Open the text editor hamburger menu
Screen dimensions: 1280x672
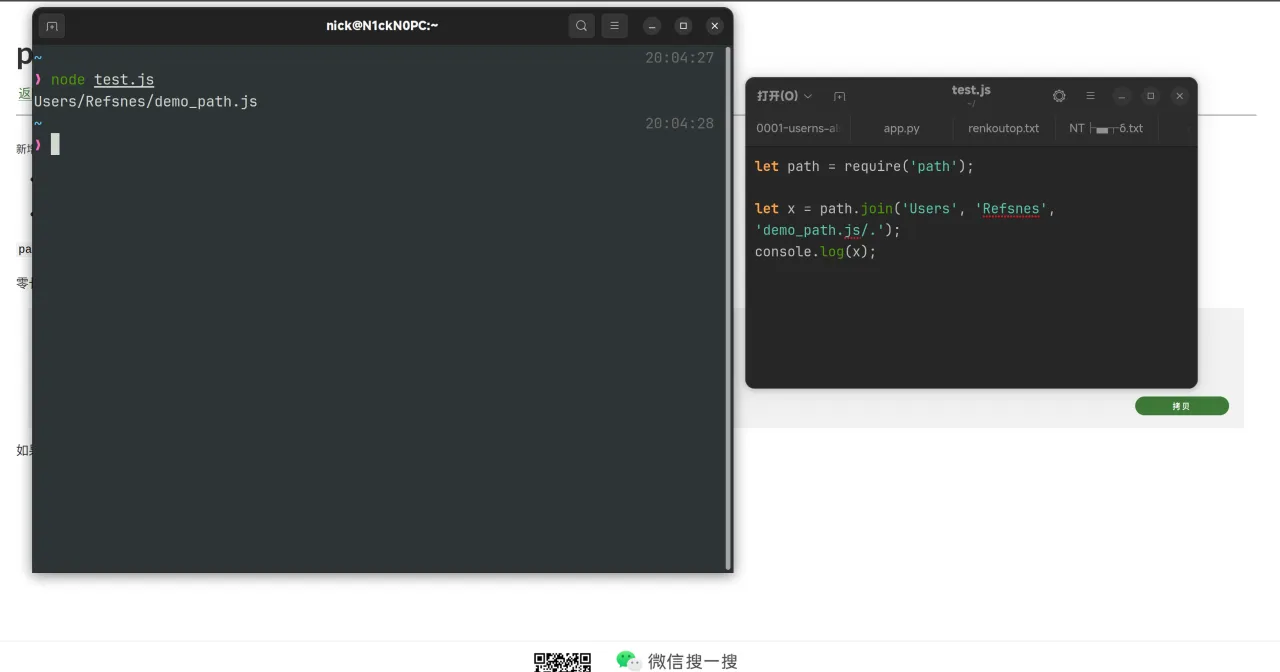pyautogui.click(x=1090, y=96)
